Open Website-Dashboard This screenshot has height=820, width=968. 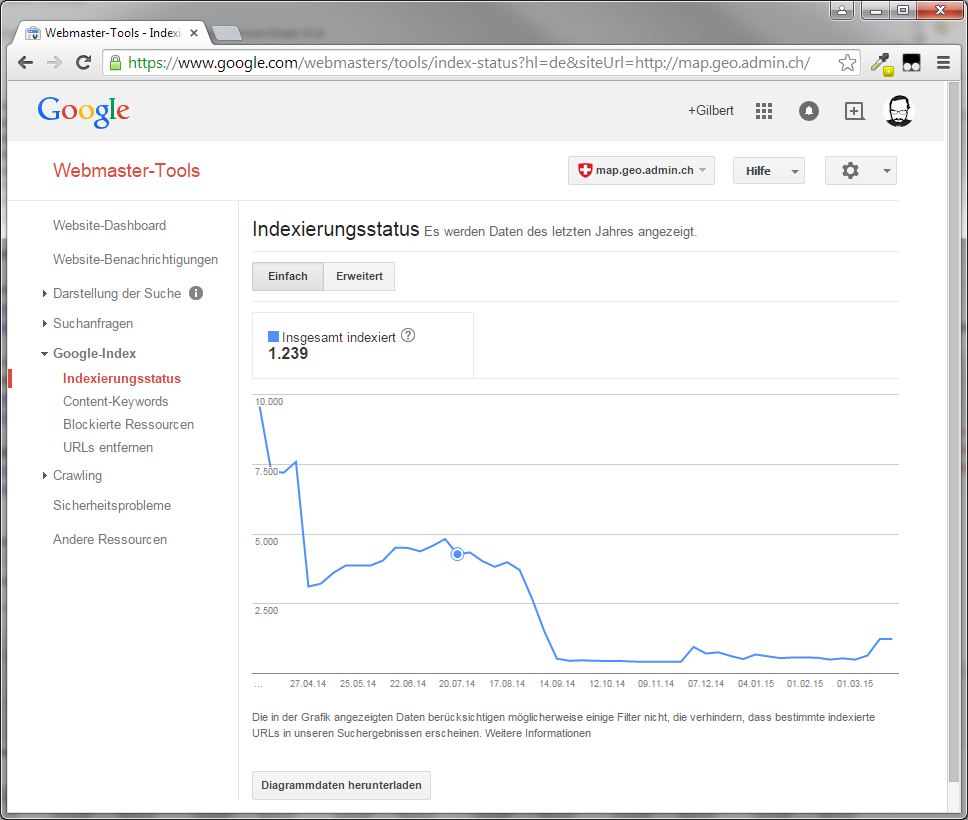(x=109, y=225)
